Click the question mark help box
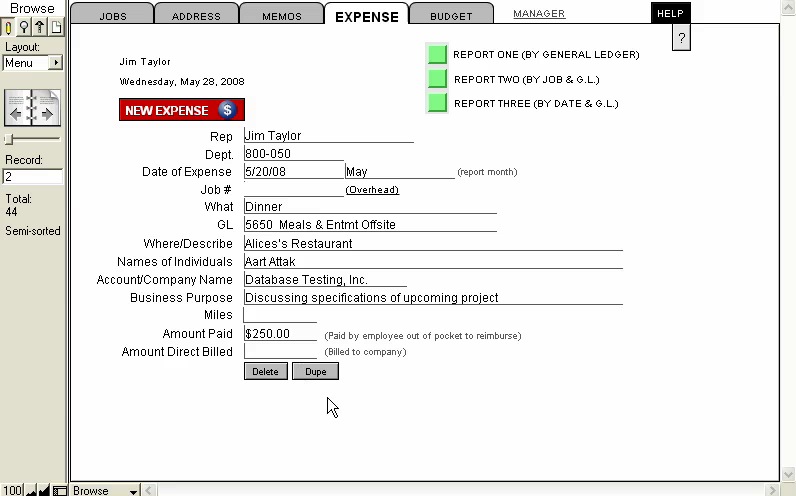796x496 pixels. click(681, 38)
